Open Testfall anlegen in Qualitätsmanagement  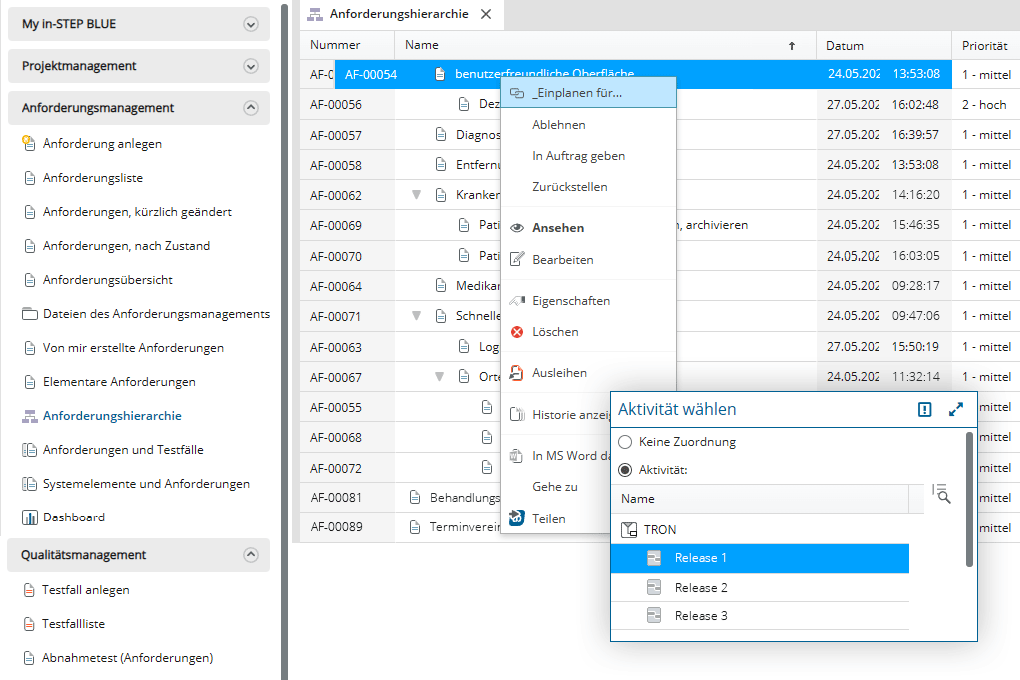pyautogui.click(x=86, y=590)
